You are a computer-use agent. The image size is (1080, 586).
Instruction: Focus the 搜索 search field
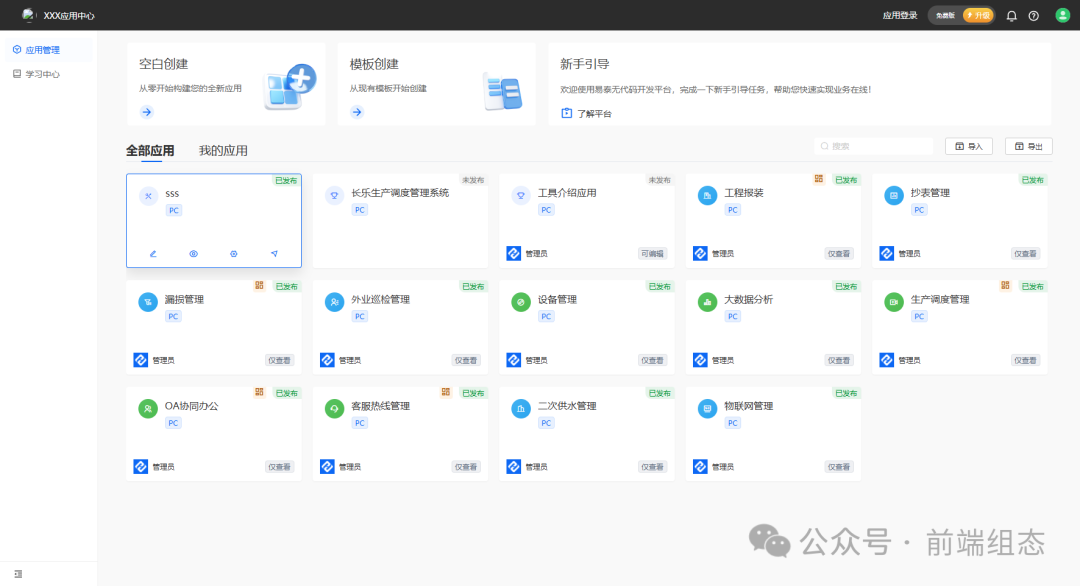(x=873, y=146)
